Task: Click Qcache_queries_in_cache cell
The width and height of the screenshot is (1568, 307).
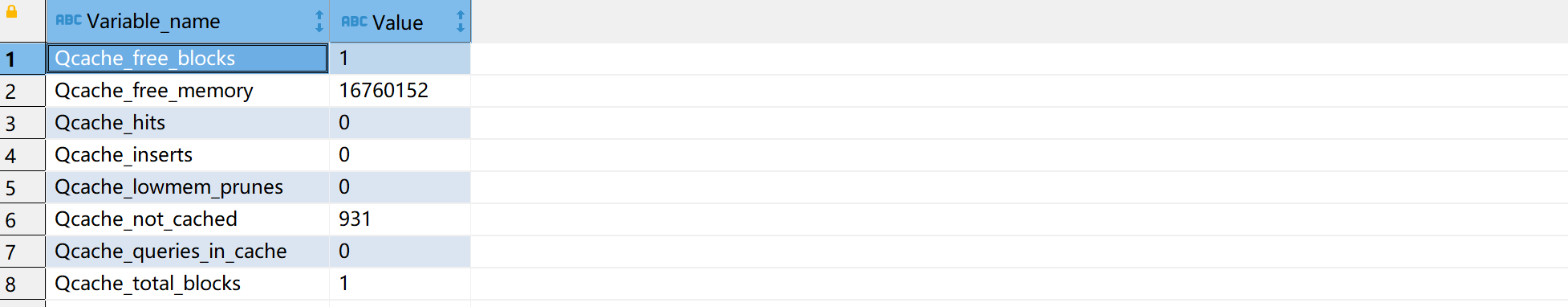Action: click(x=188, y=252)
